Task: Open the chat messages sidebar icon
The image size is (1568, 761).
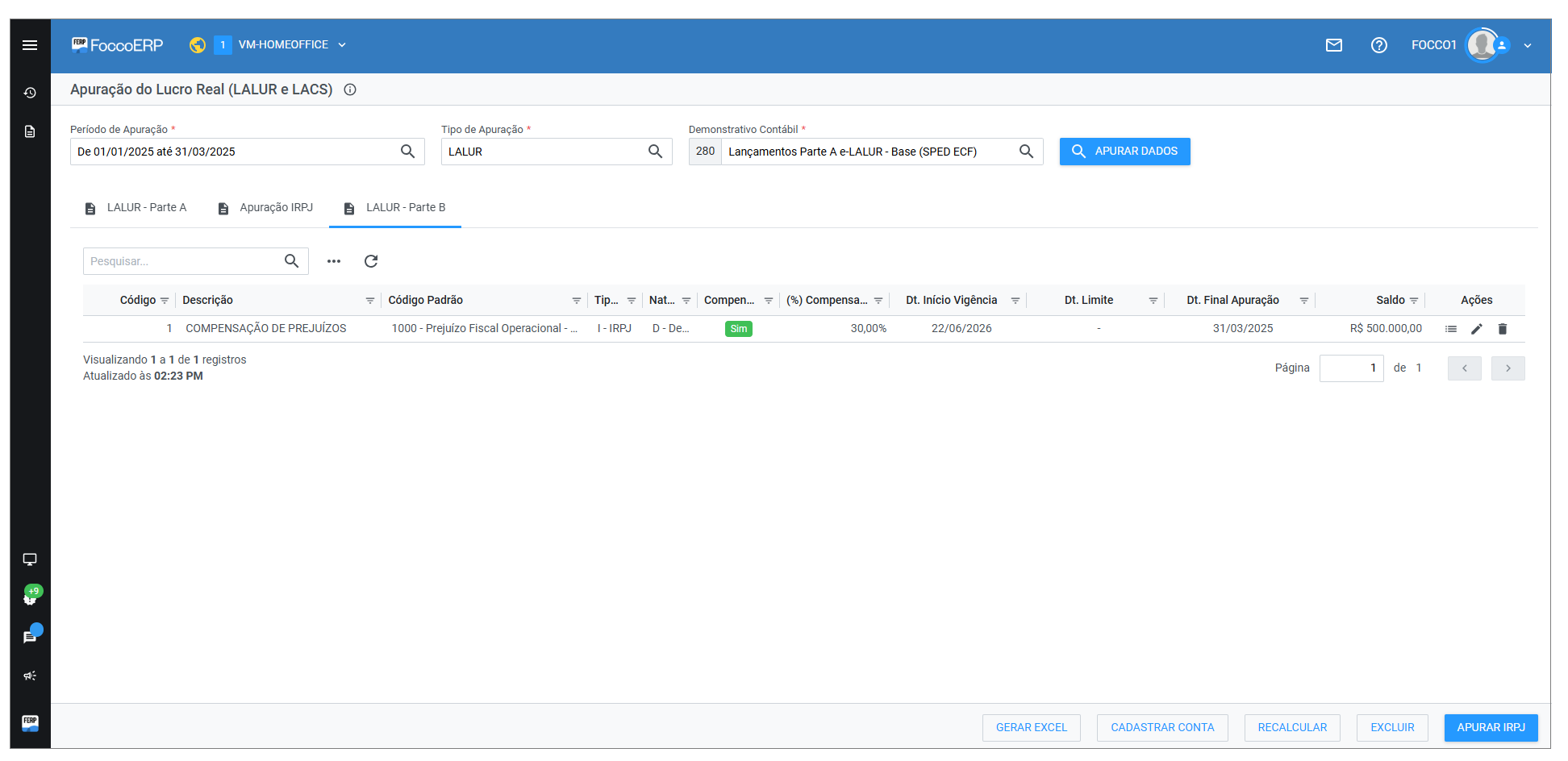Action: pyautogui.click(x=31, y=636)
